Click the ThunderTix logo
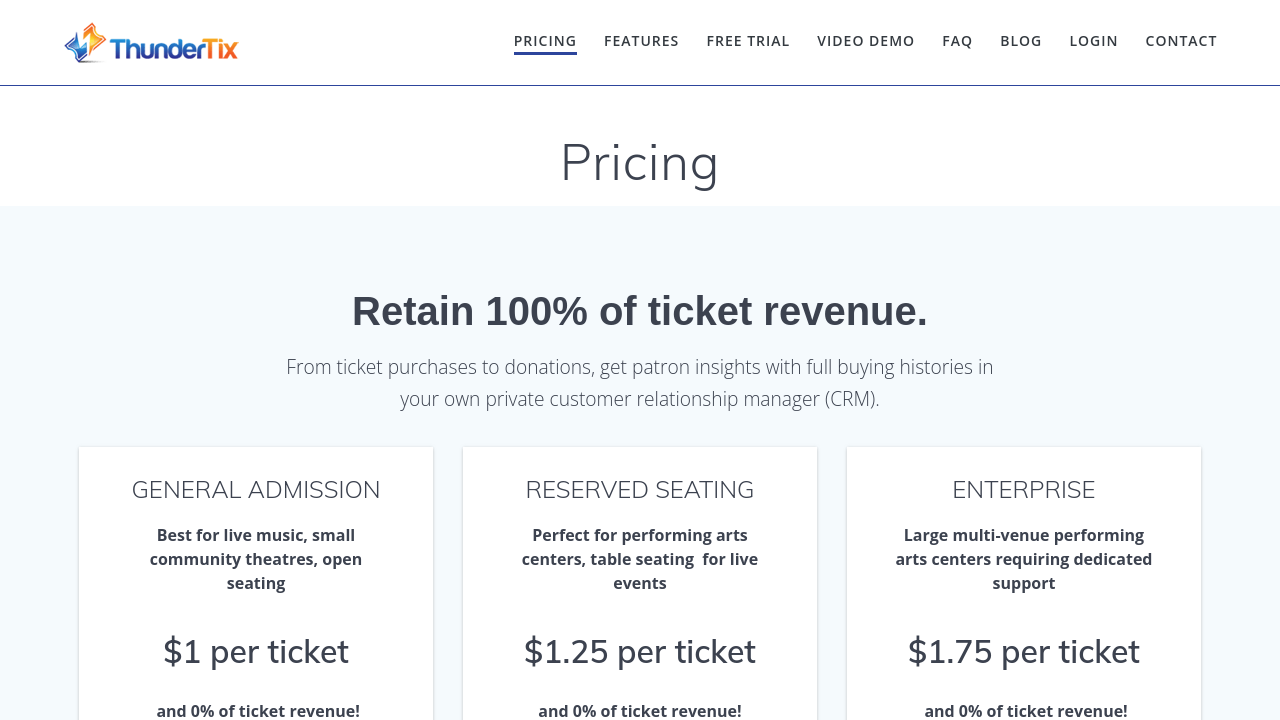Image resolution: width=1280 pixels, height=720 pixels. 152,43
